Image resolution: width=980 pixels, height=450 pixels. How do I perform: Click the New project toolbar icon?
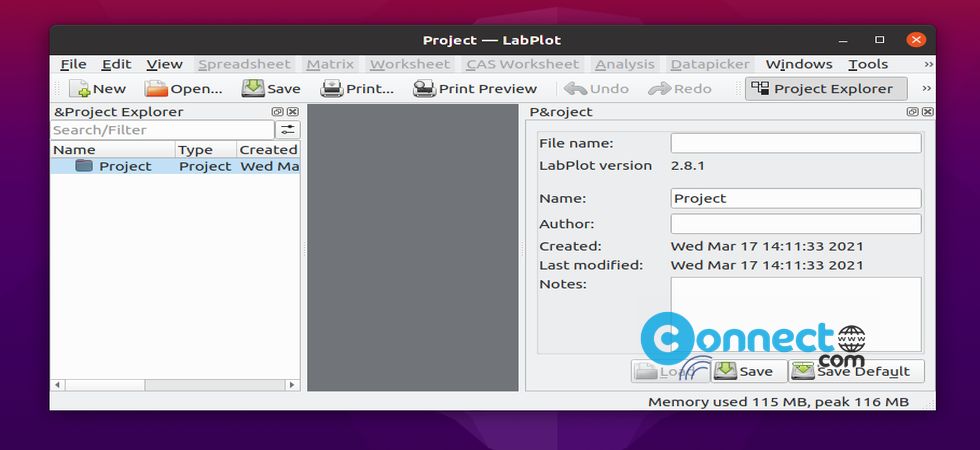pos(80,89)
